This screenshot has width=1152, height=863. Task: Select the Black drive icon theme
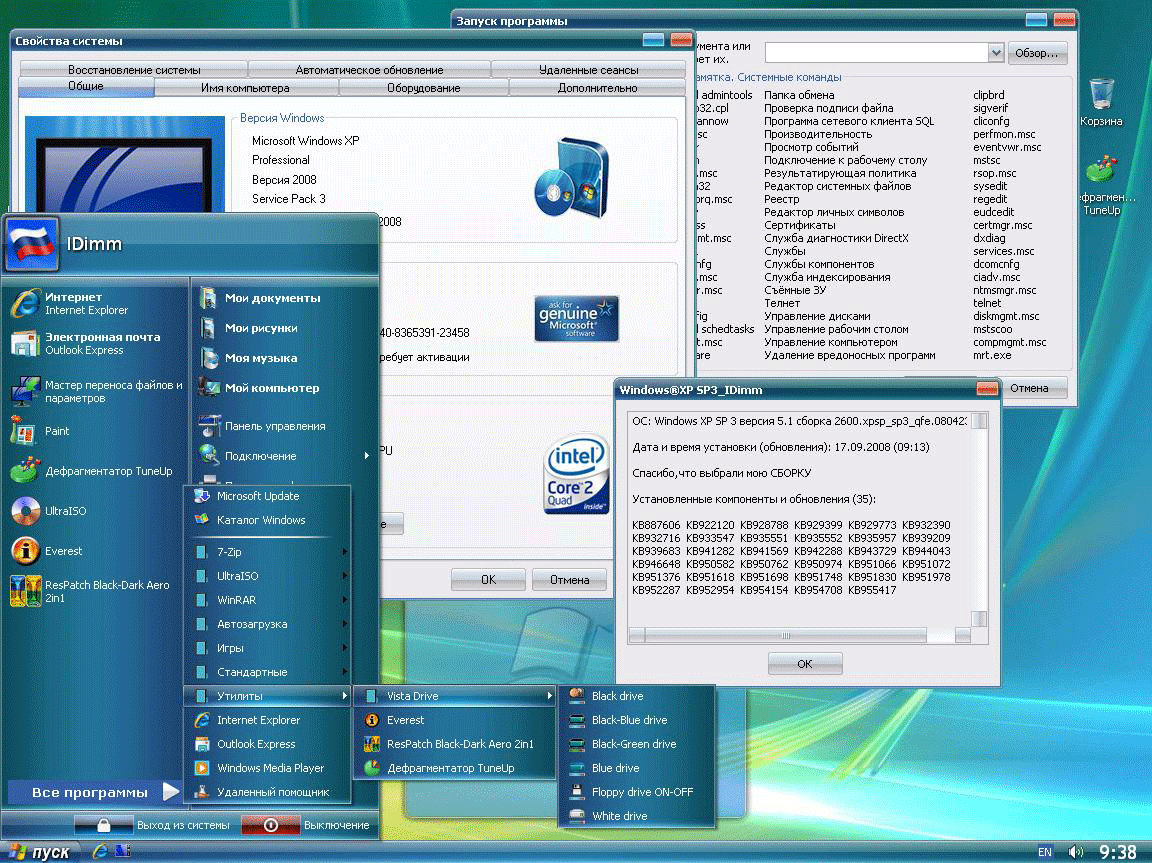click(x=637, y=696)
